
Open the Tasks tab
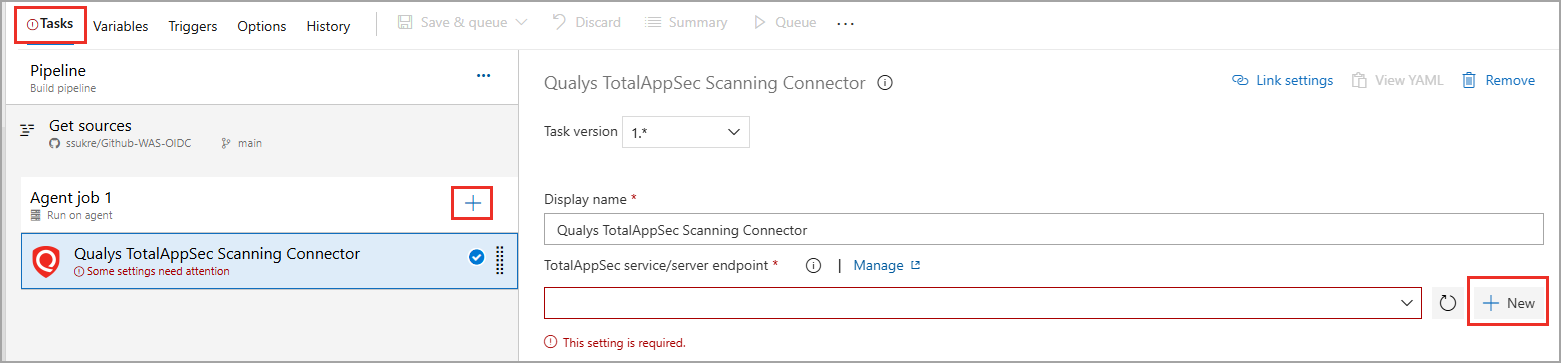click(x=50, y=24)
